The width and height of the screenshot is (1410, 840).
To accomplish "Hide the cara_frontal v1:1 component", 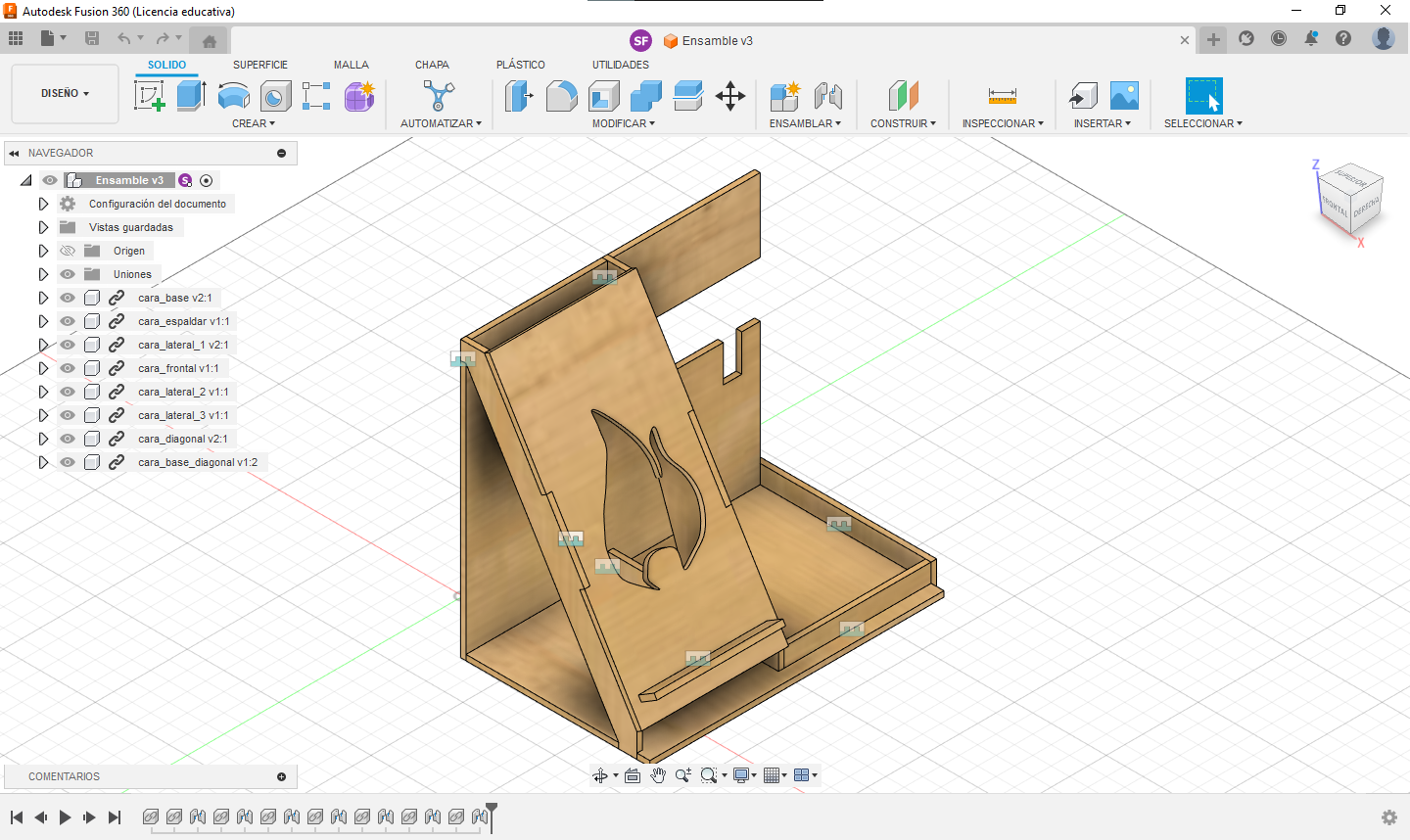I will pyautogui.click(x=68, y=368).
